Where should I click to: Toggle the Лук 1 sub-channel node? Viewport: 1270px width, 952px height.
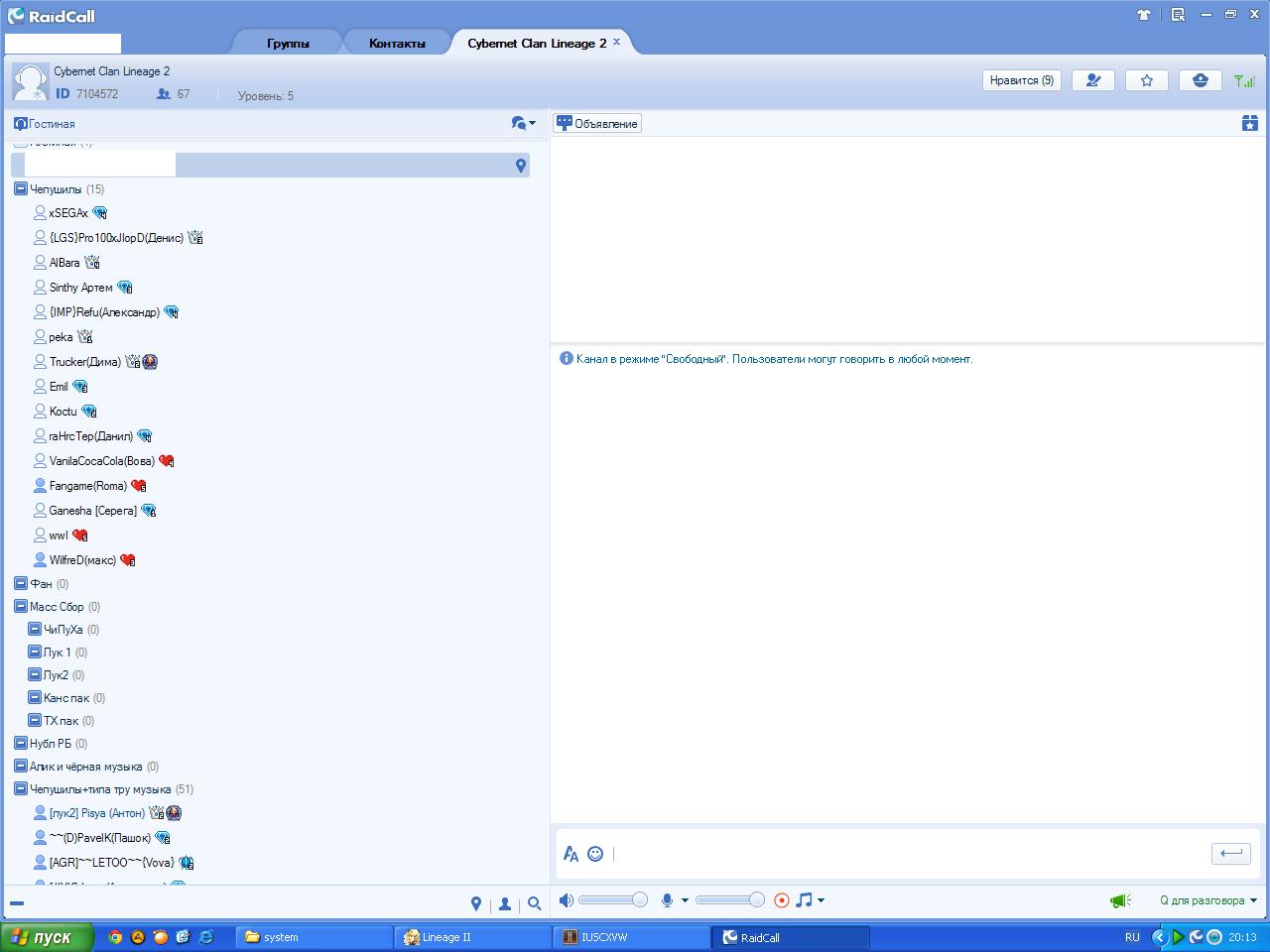click(x=35, y=652)
